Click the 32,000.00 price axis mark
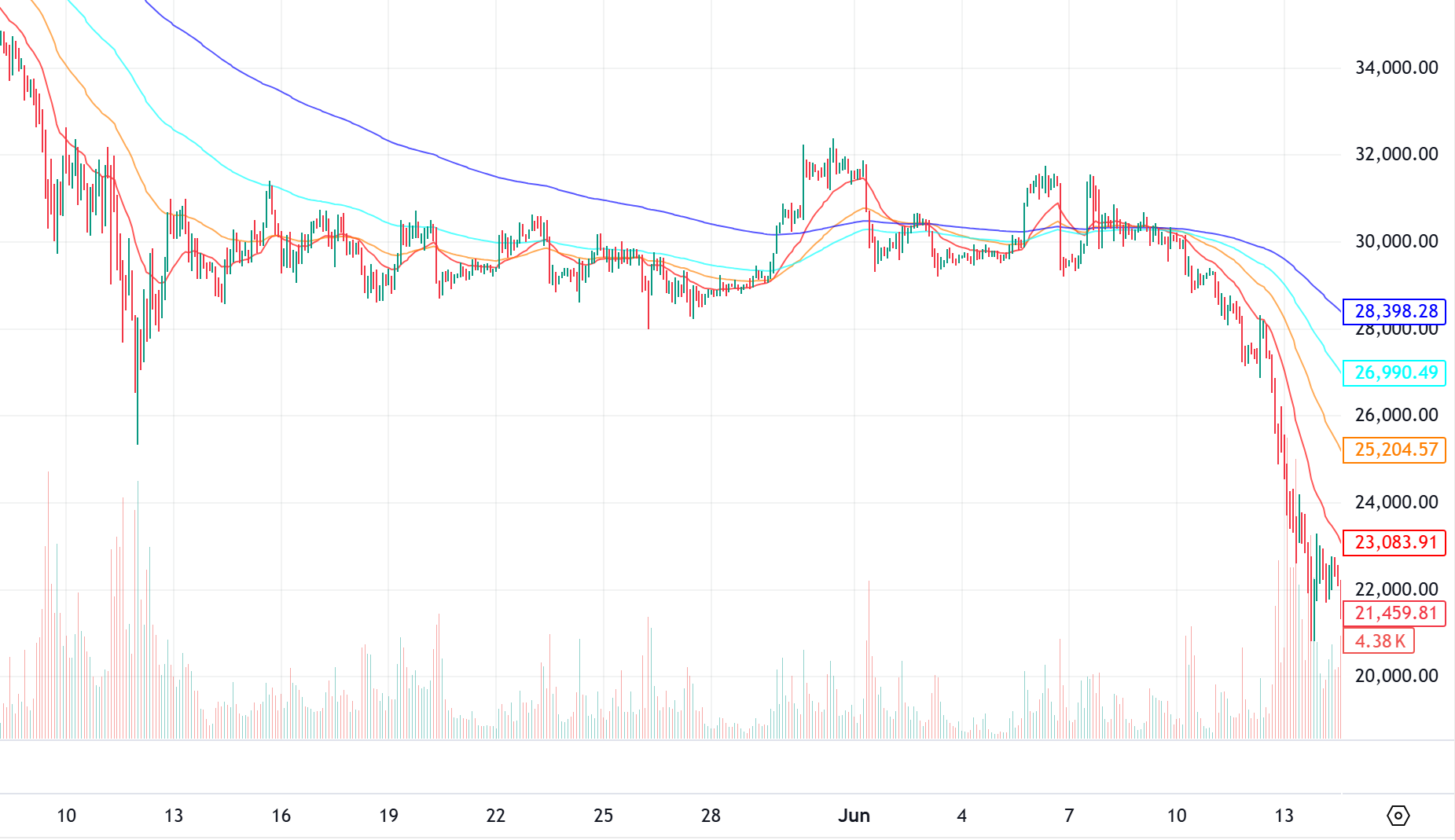 [x=1396, y=154]
